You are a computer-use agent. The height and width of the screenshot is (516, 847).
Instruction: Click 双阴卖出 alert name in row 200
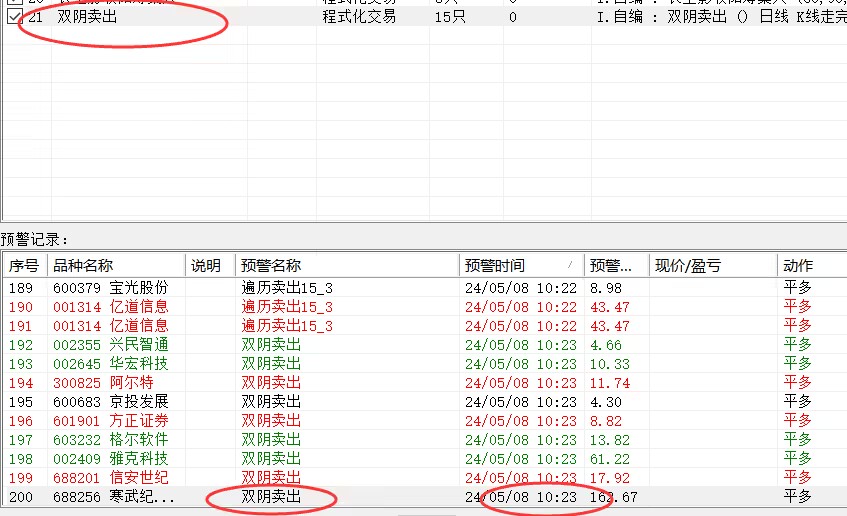click(271, 497)
